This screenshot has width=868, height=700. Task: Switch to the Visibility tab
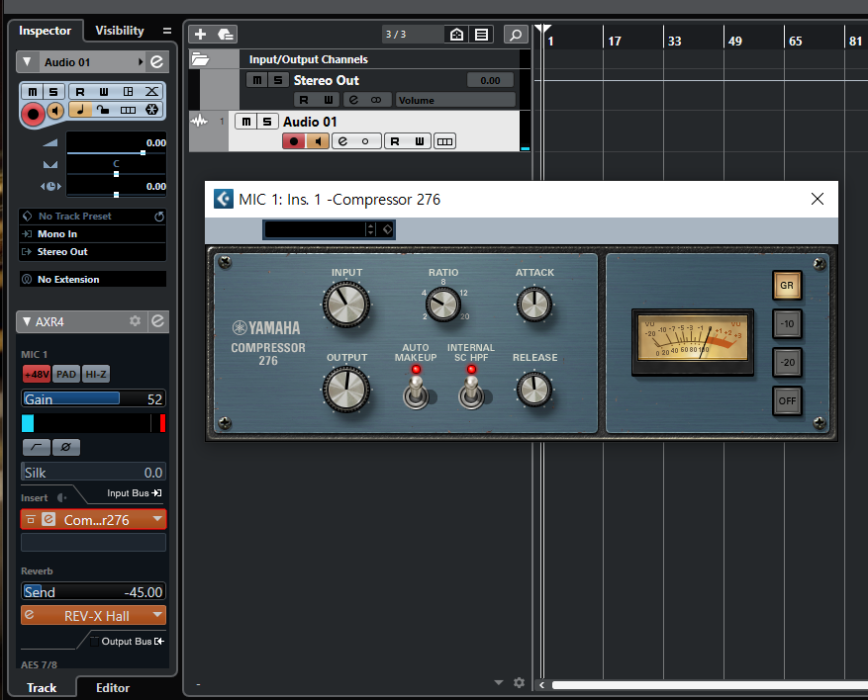click(x=120, y=30)
